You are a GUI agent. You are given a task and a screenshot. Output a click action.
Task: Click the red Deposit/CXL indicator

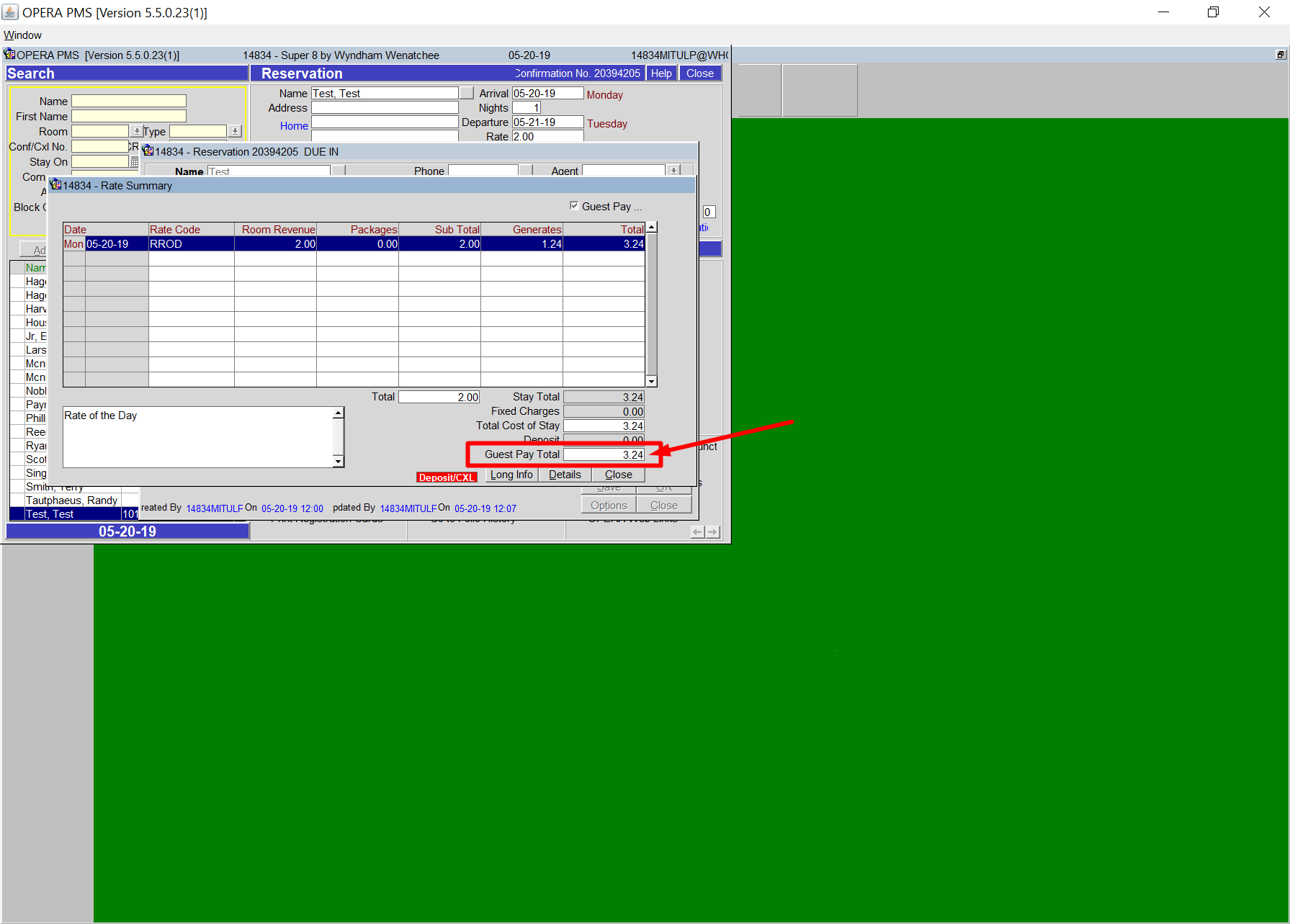coord(447,477)
